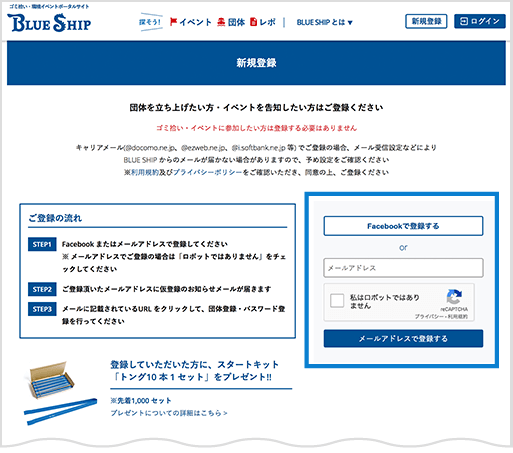Click the red レポ report icon
This screenshot has height=453, width=513.
click(253, 22)
